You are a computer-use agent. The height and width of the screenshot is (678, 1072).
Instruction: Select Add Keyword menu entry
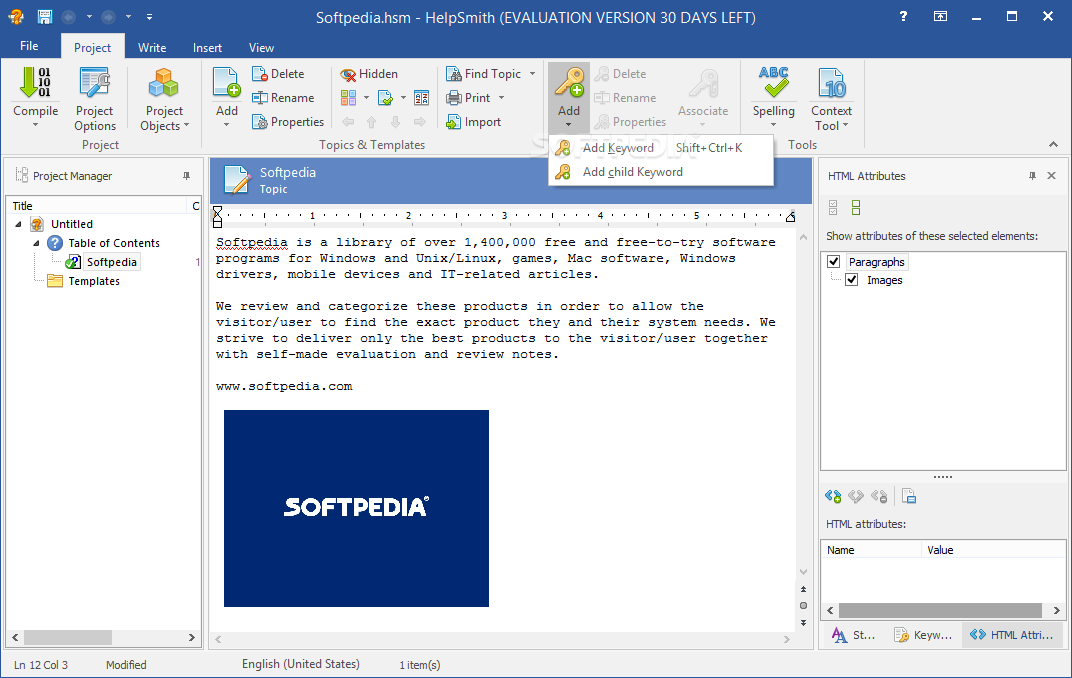(x=660, y=148)
